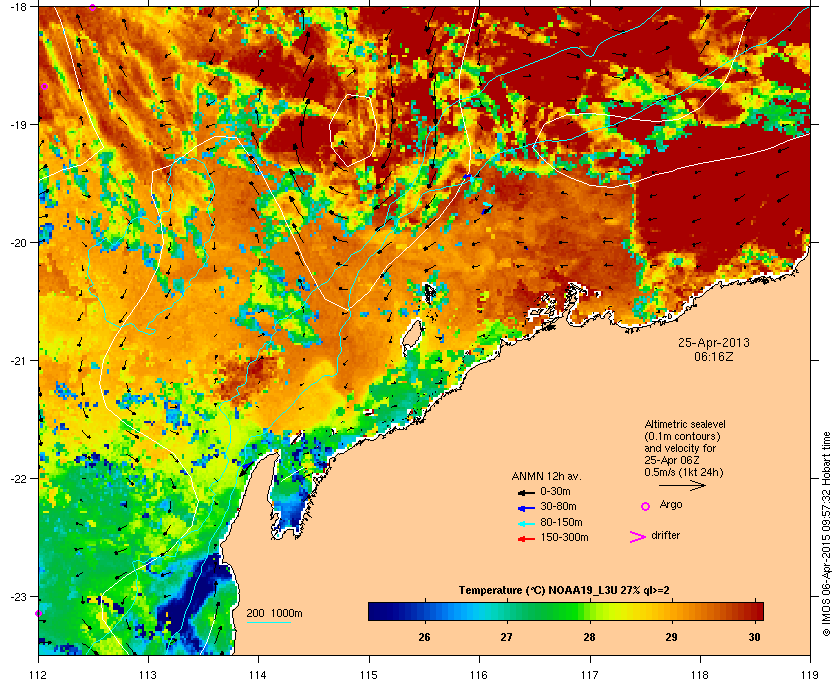Click the '200 1000m' depth contour label
This screenshot has height=680, width=840.
(274, 614)
